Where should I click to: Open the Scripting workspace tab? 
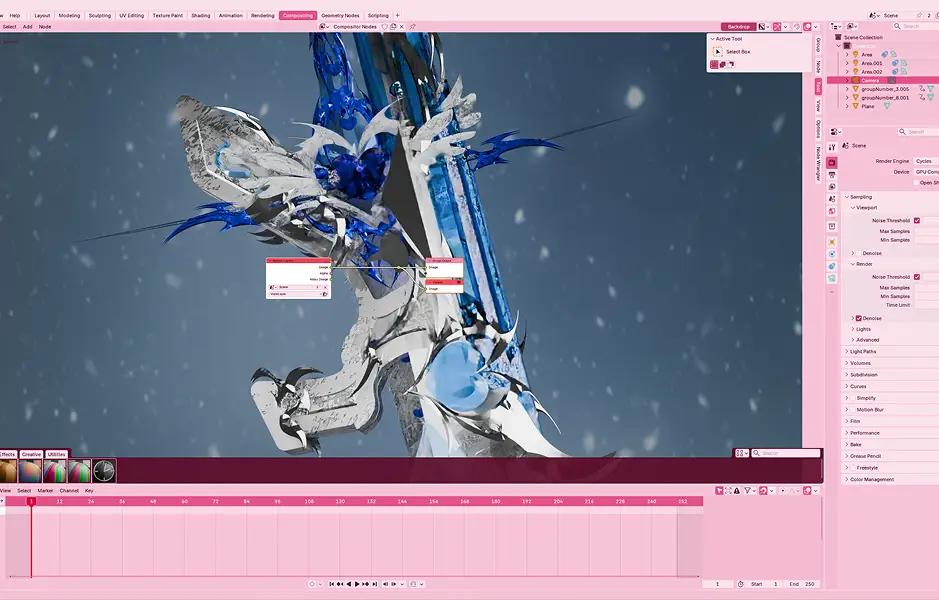(378, 16)
